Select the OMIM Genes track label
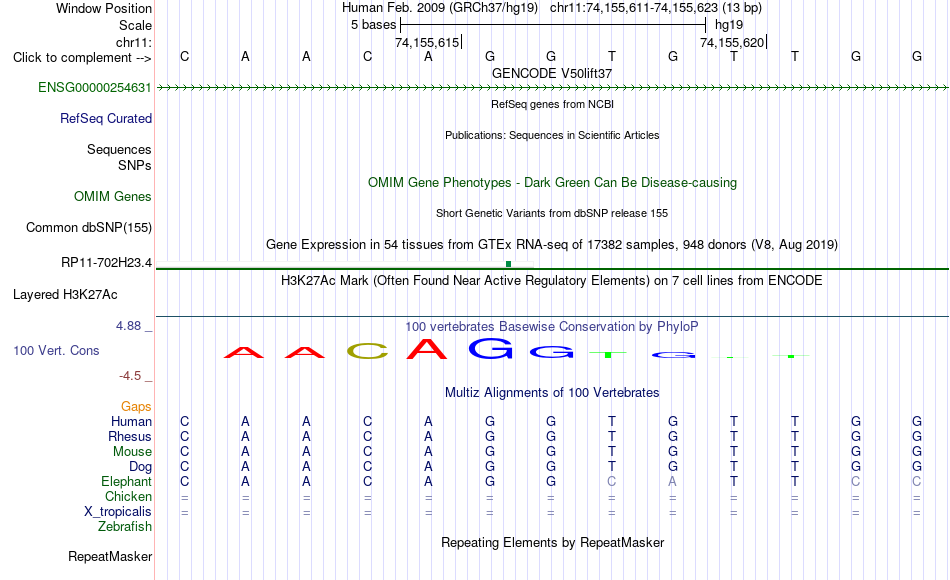Image resolution: width=950 pixels, height=580 pixels. 113,196
